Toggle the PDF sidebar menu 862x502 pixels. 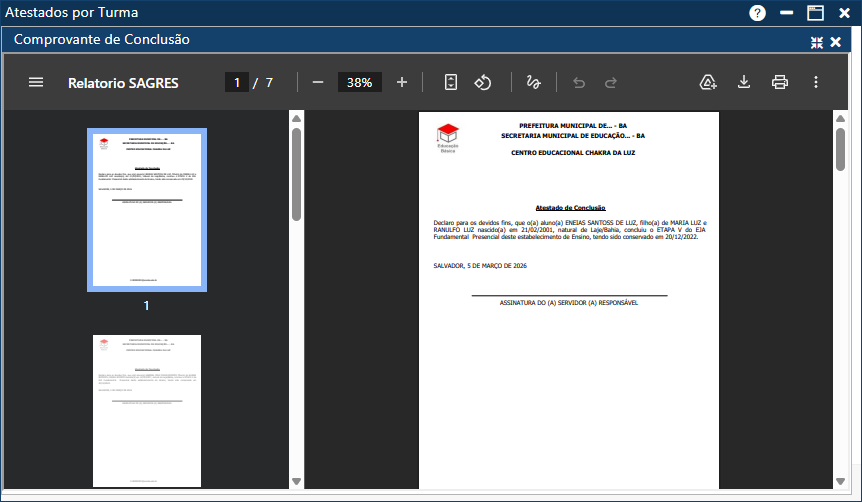click(x=36, y=82)
